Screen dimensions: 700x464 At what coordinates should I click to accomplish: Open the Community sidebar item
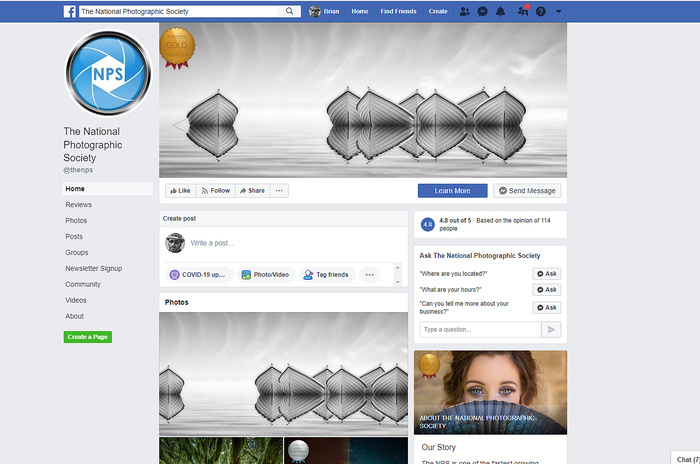coord(83,284)
